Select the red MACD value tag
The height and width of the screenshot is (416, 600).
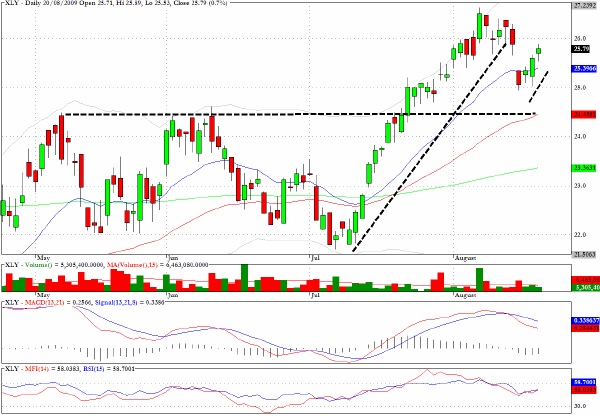click(584, 328)
